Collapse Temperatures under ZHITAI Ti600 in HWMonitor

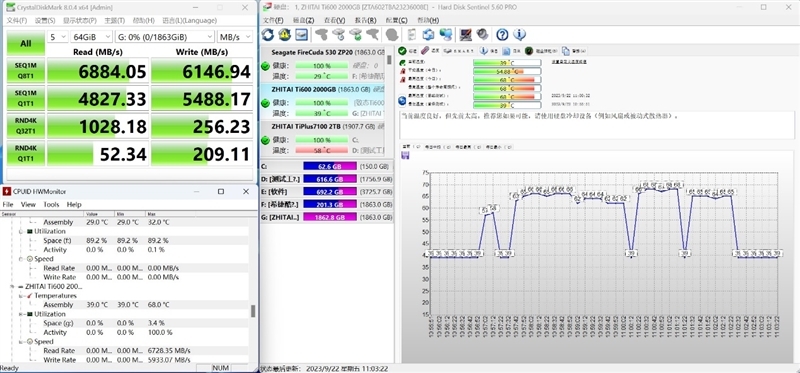coord(22,296)
